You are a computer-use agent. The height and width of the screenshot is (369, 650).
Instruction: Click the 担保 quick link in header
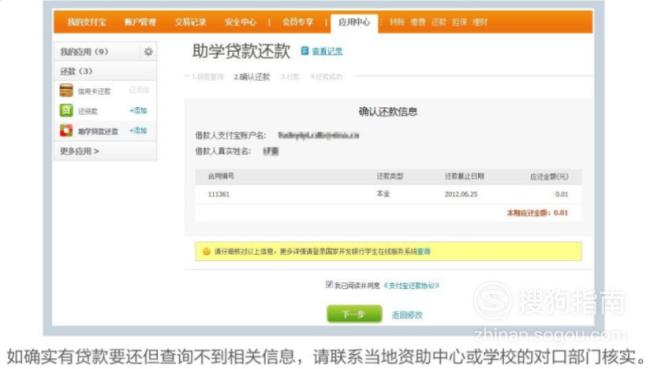click(x=459, y=22)
